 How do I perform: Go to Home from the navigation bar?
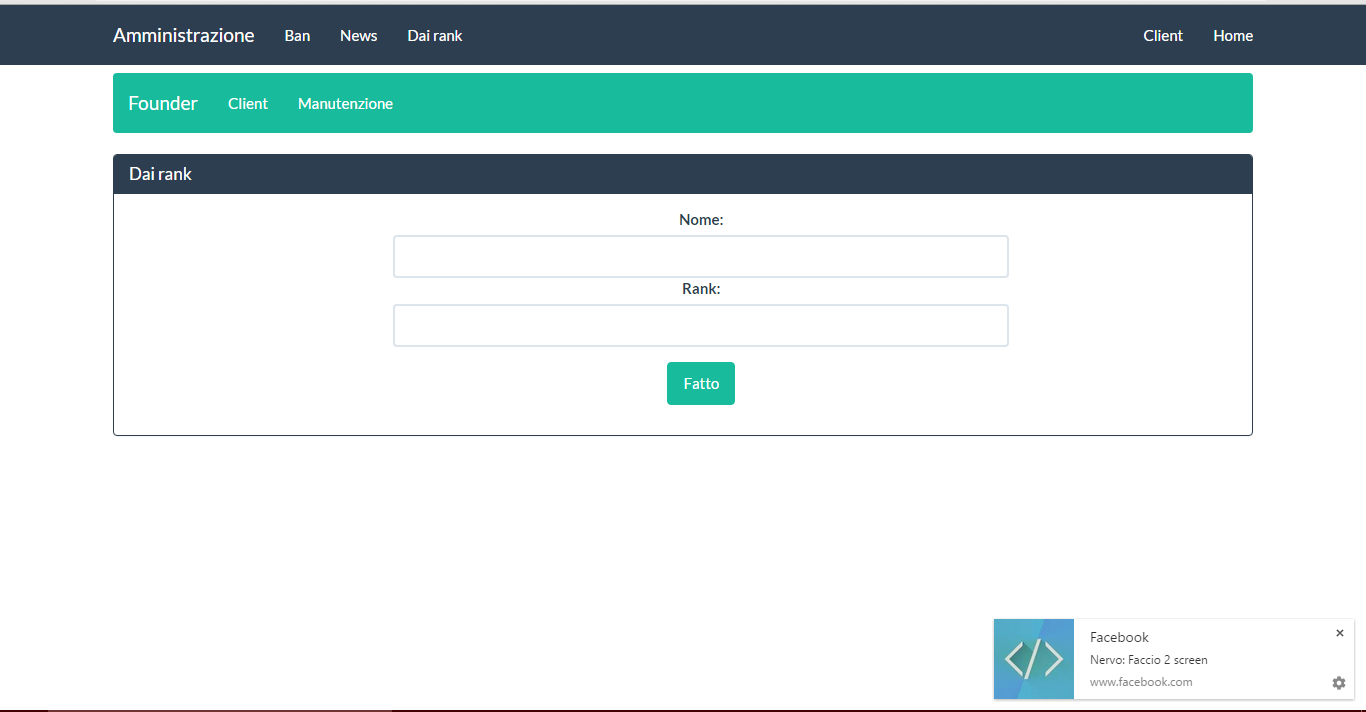coord(1232,35)
